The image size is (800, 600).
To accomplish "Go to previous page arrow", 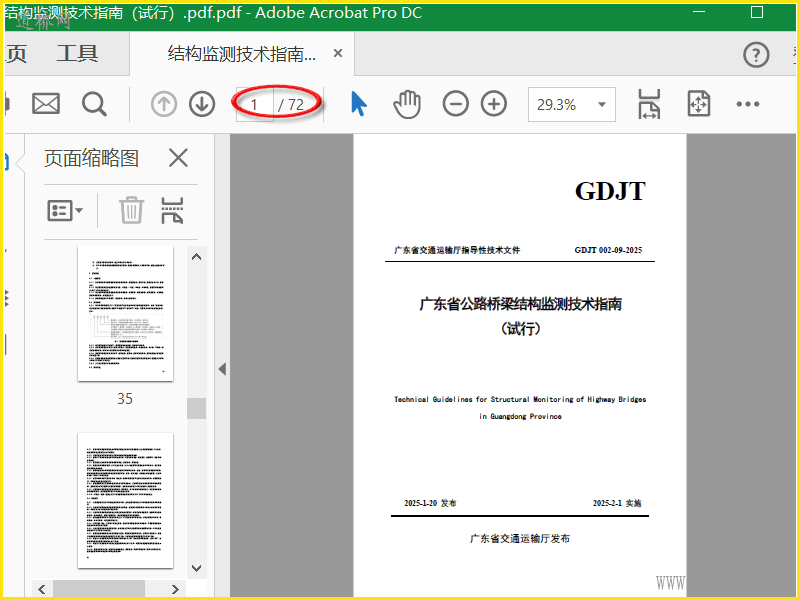I will (x=164, y=104).
